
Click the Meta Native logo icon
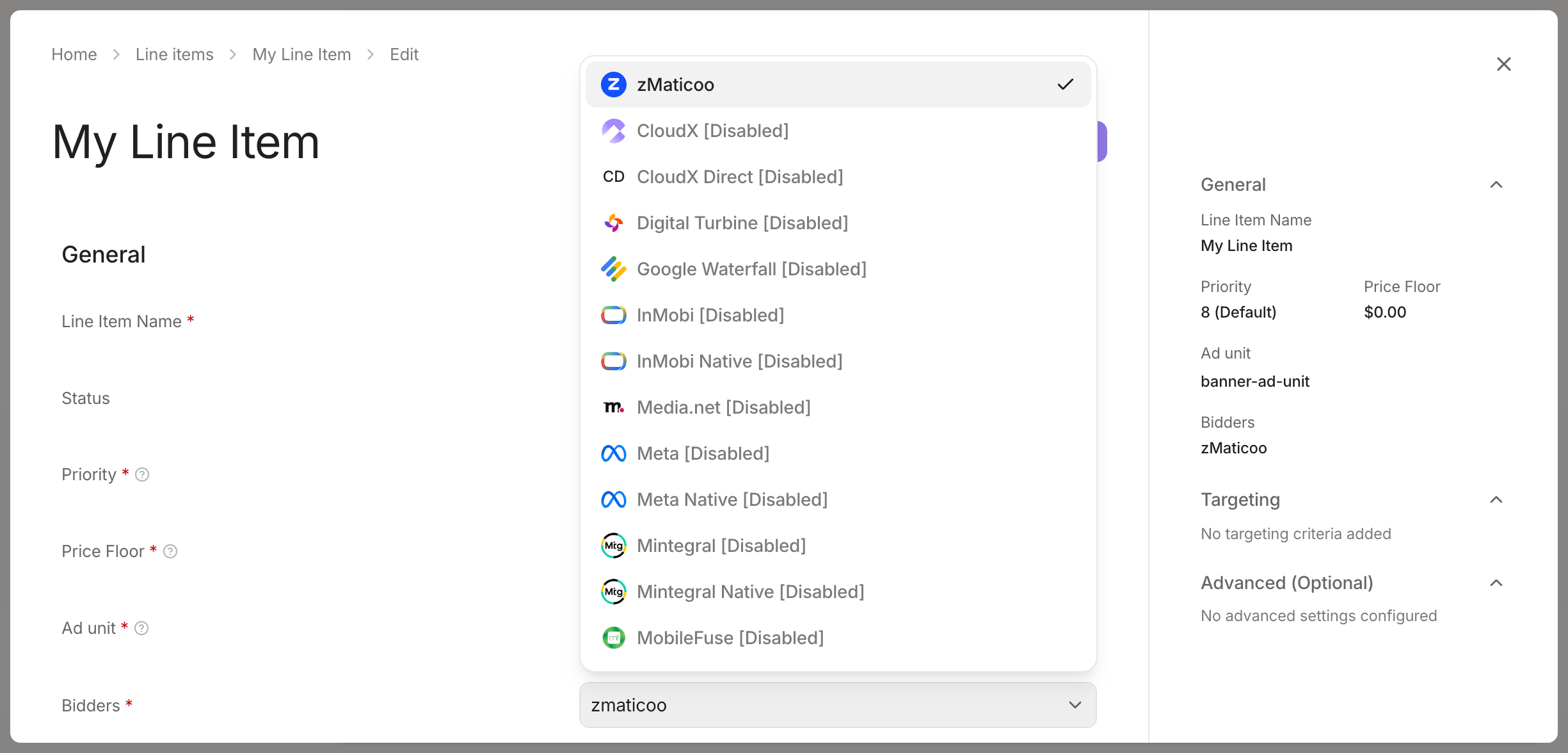[613, 499]
